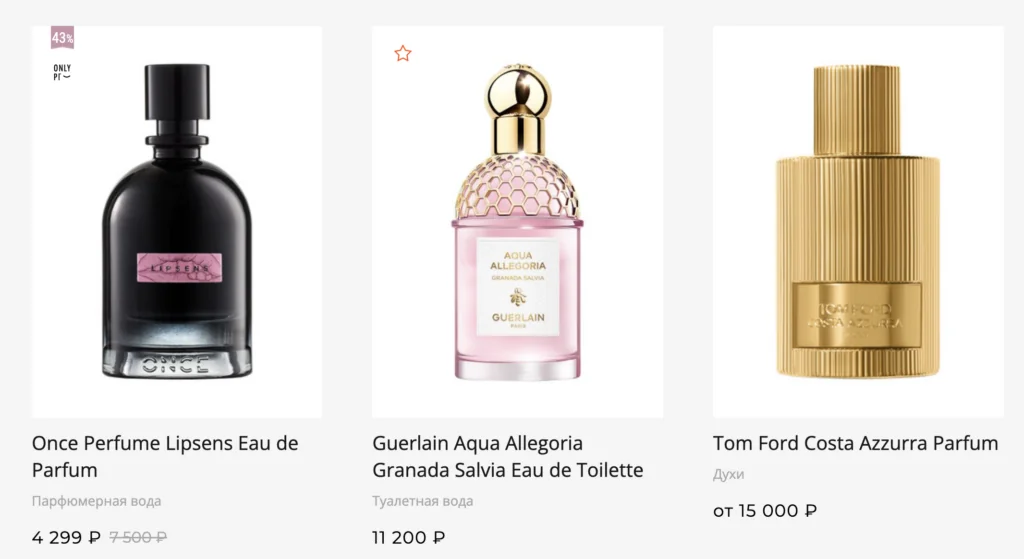The height and width of the screenshot is (559, 1024).
Task: Click the black cap of Once bottle
Action: pos(177,91)
